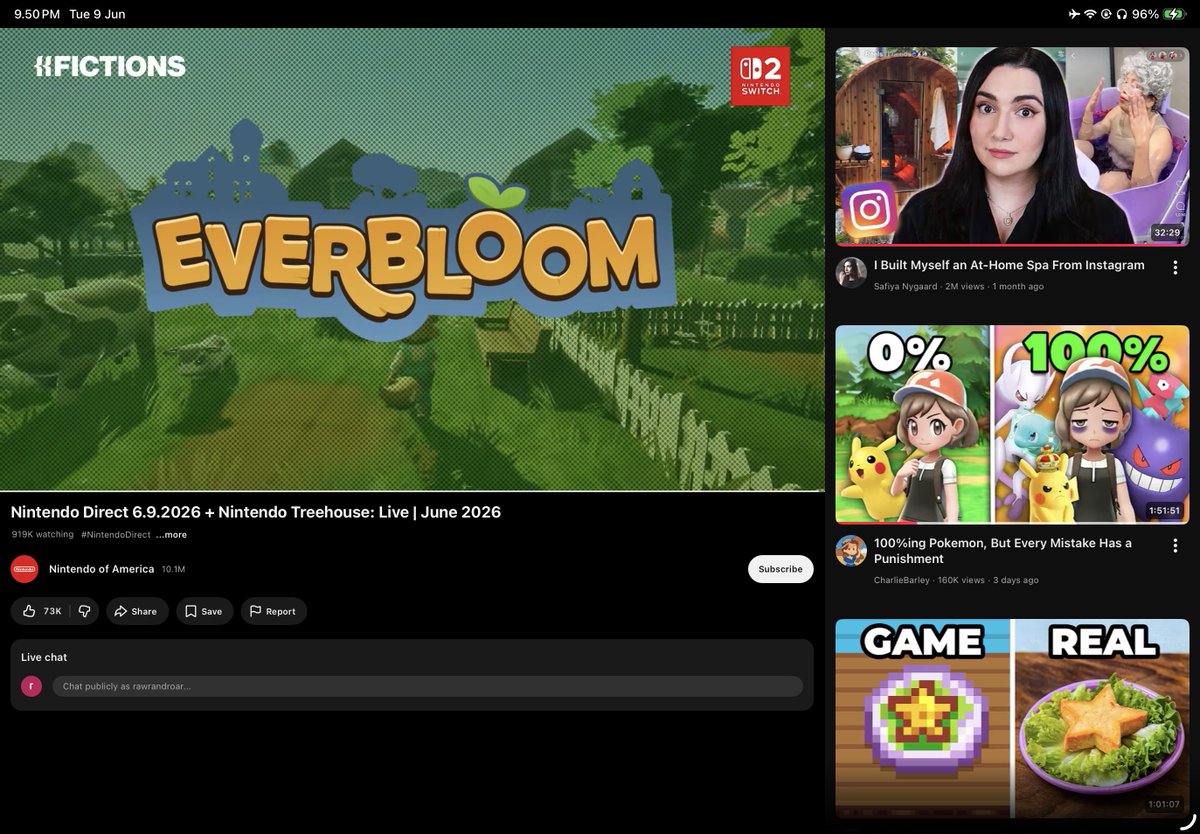Click the Safiya Nygaard video metadata line

click(x=959, y=286)
